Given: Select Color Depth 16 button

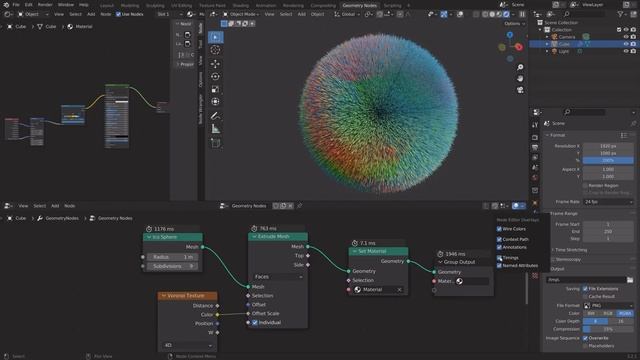Looking at the screenshot, I should (621, 321).
